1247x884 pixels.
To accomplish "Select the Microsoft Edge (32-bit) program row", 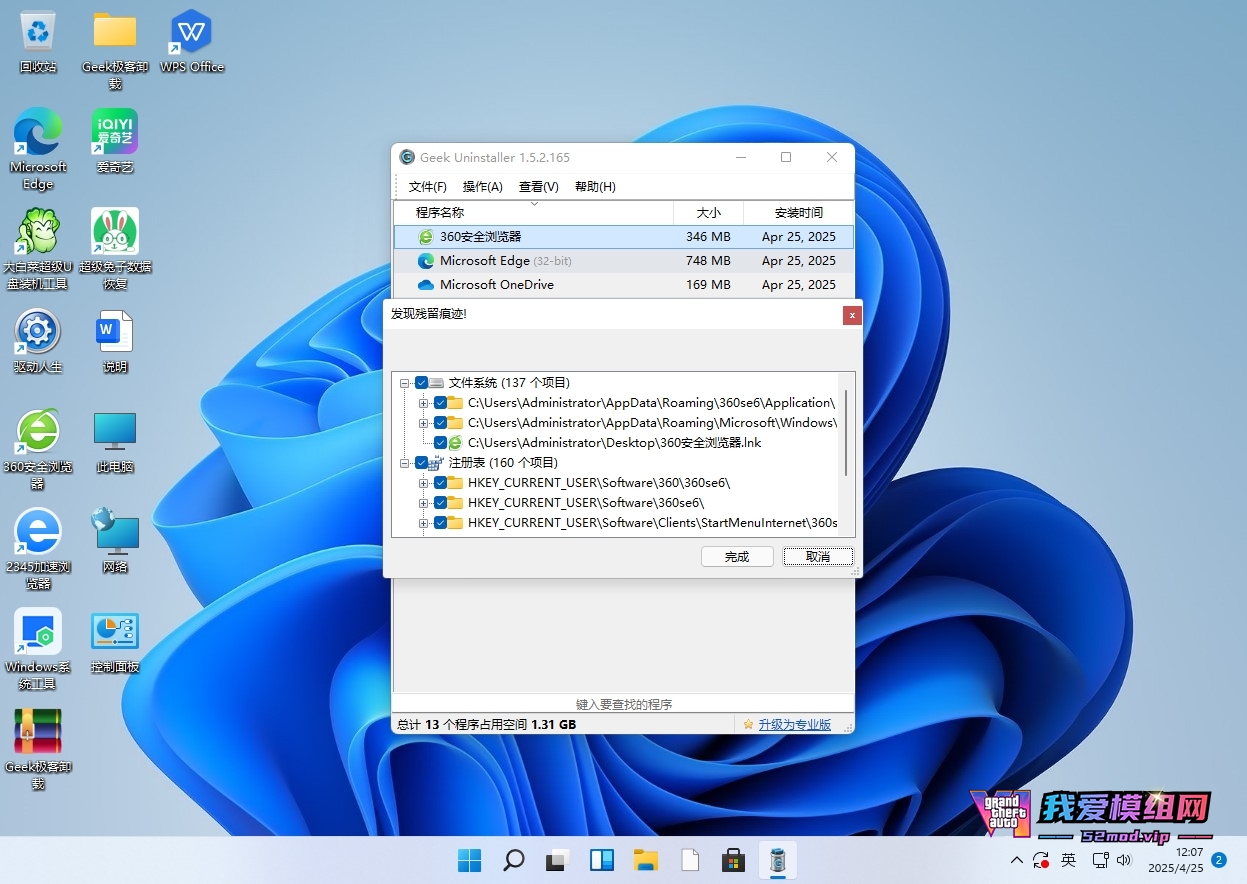I will click(x=623, y=261).
